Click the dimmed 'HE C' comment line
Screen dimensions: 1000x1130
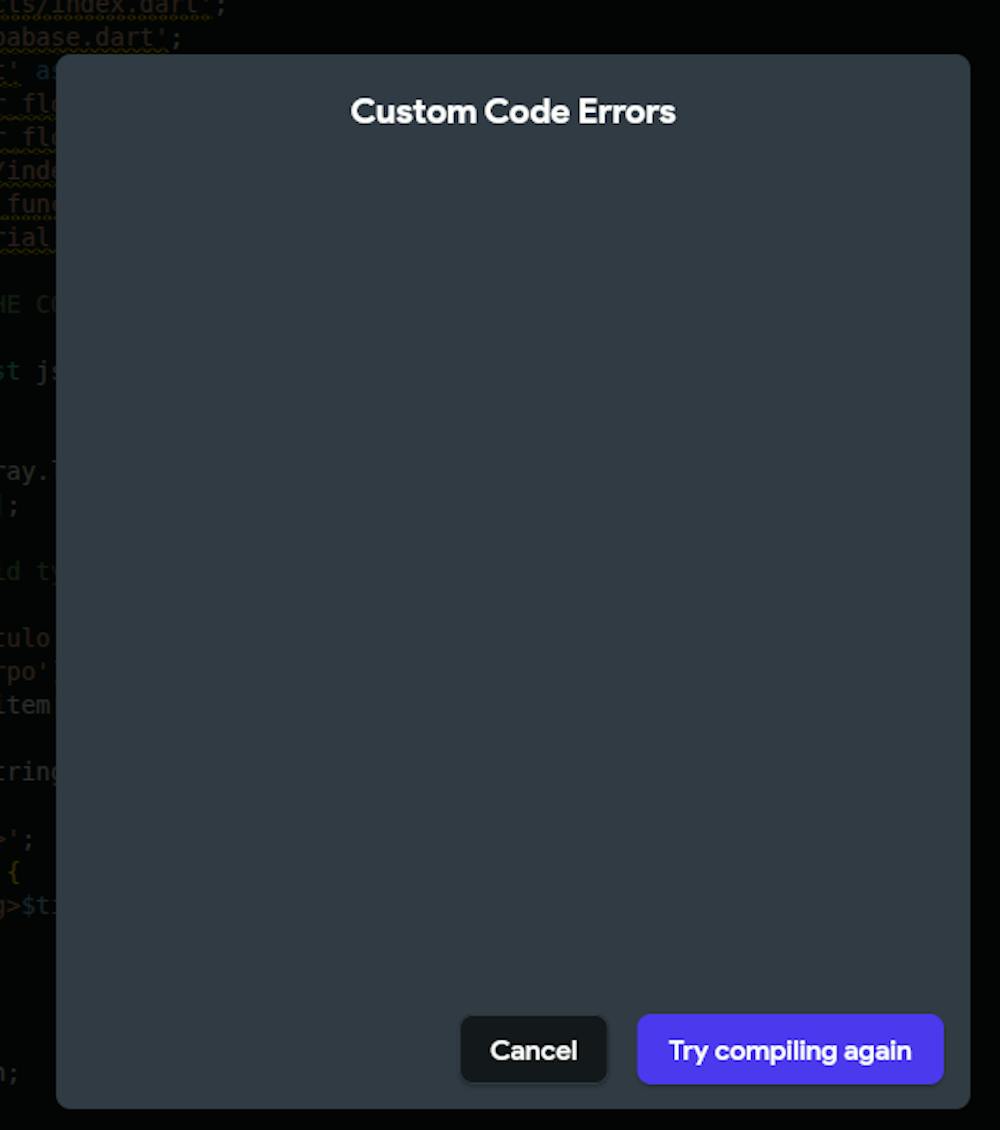(28, 304)
